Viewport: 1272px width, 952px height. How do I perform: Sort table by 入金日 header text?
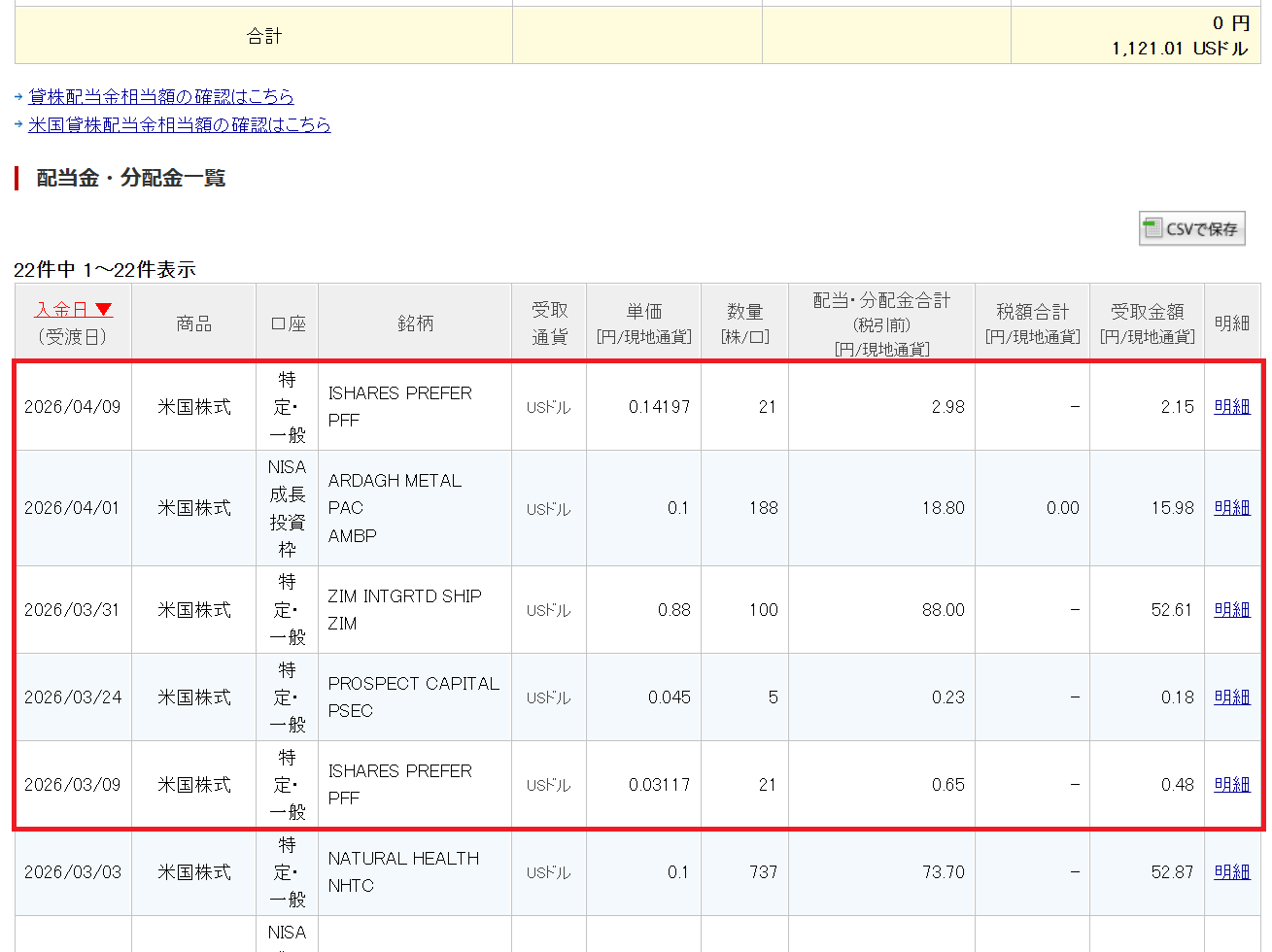pos(61,310)
